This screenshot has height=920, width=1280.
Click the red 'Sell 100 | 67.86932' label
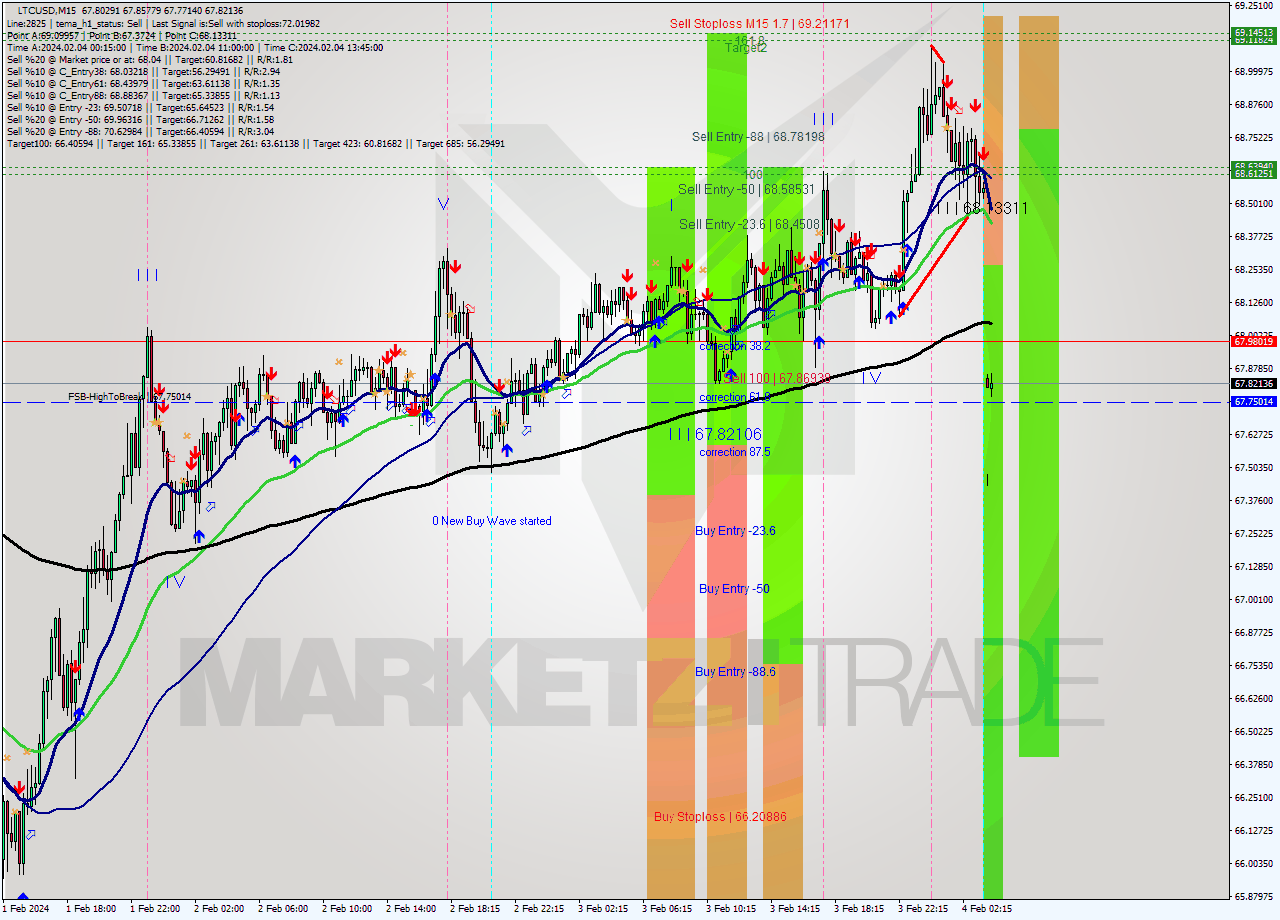(777, 379)
